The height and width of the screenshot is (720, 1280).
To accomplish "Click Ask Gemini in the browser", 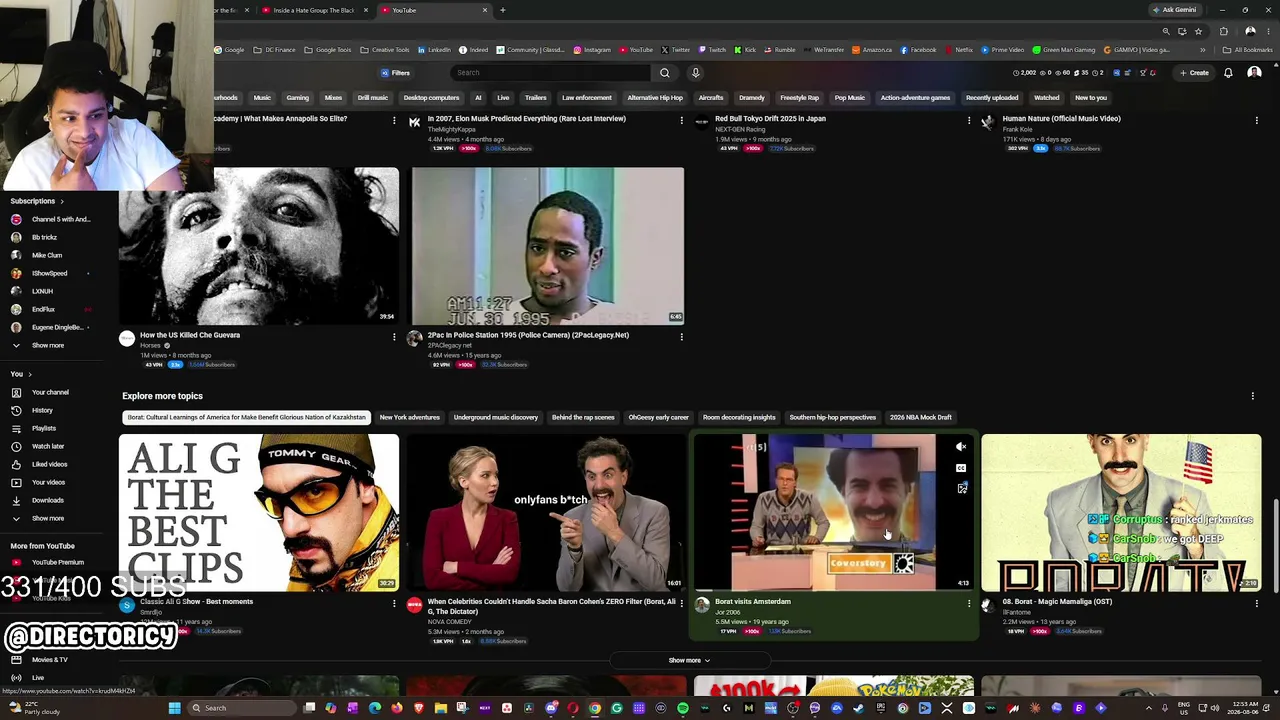I will [1174, 10].
